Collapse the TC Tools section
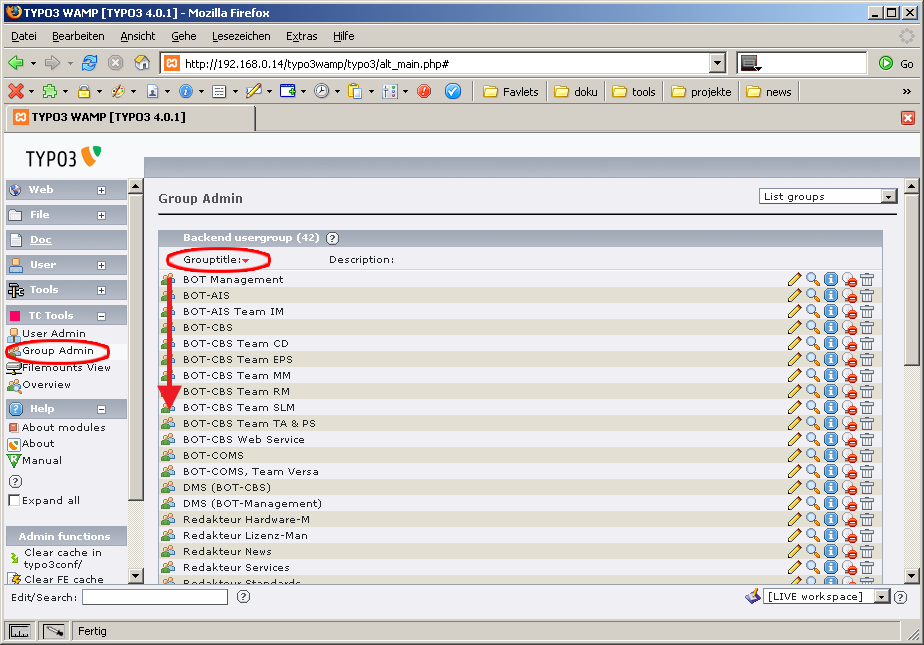Screen dimensions: 924x645 [x=101, y=316]
